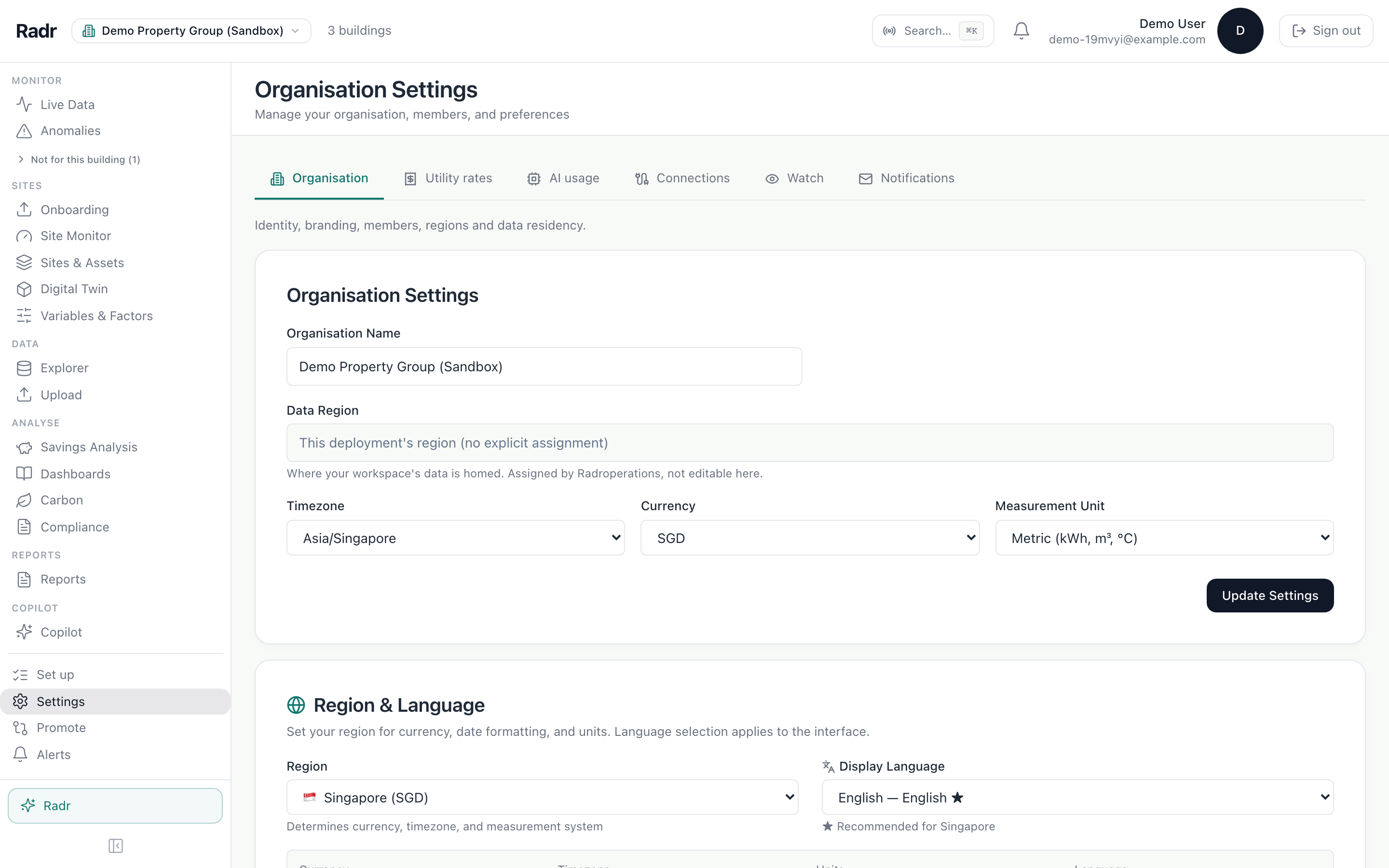This screenshot has width=1389, height=868.
Task: Open the Display Language dropdown
Action: [x=1077, y=798]
